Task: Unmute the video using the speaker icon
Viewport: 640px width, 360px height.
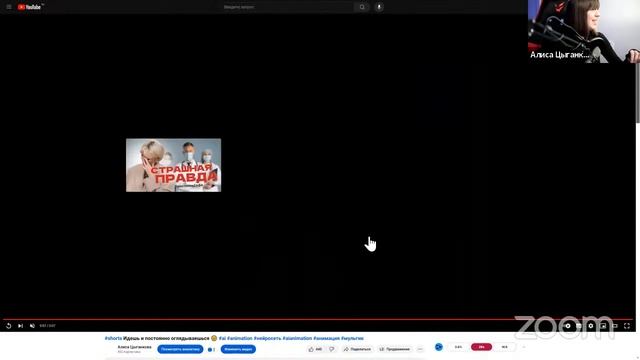Action: 32,326
